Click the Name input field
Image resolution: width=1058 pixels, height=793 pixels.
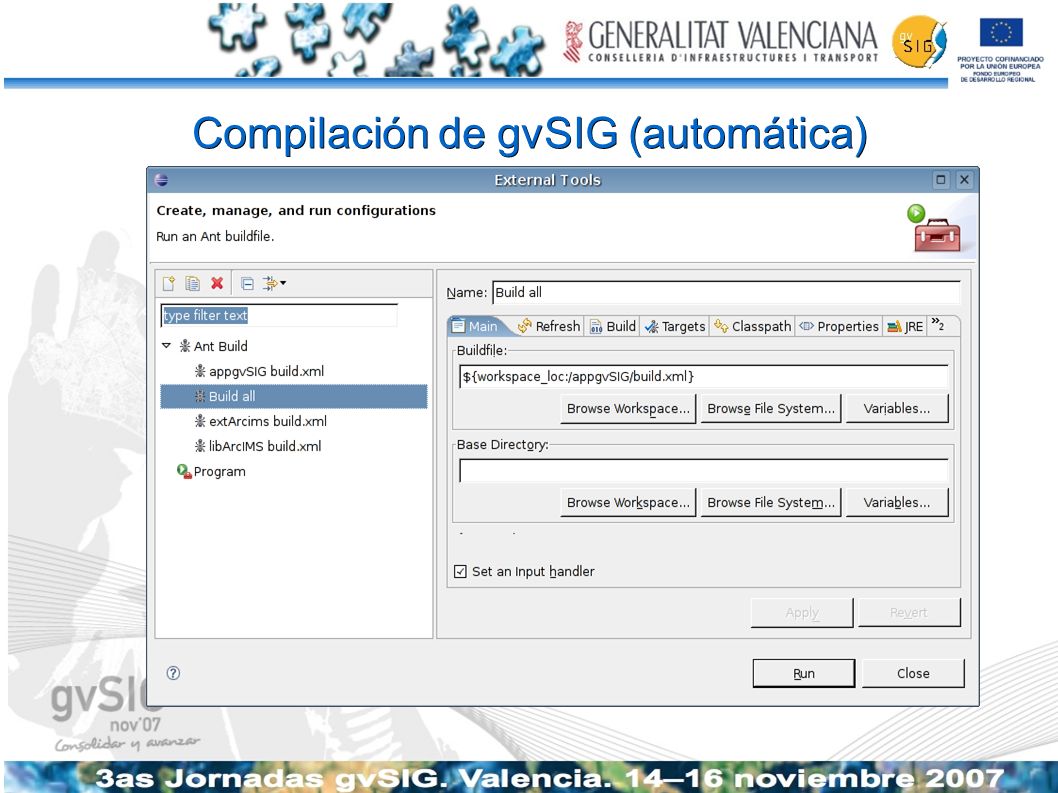tap(726, 292)
